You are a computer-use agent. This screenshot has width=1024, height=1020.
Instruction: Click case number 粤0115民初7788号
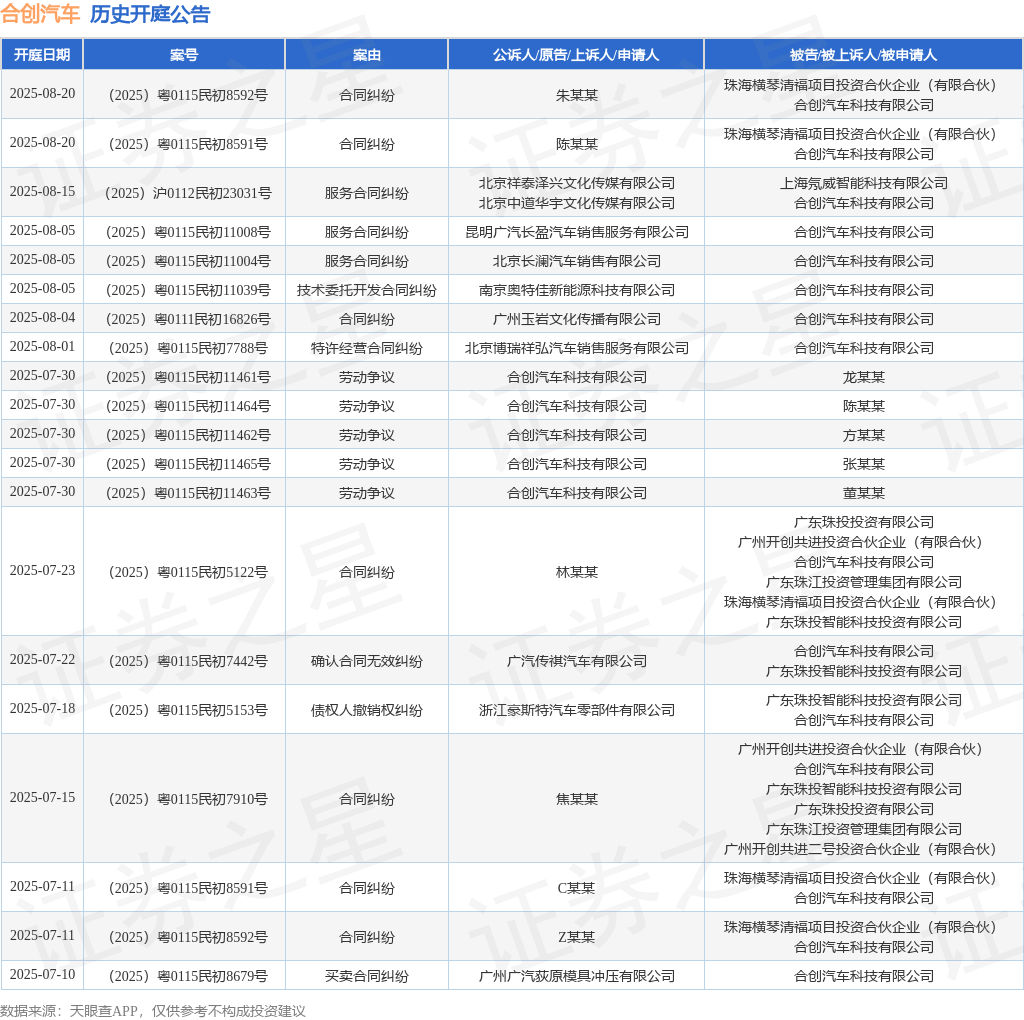coord(188,349)
